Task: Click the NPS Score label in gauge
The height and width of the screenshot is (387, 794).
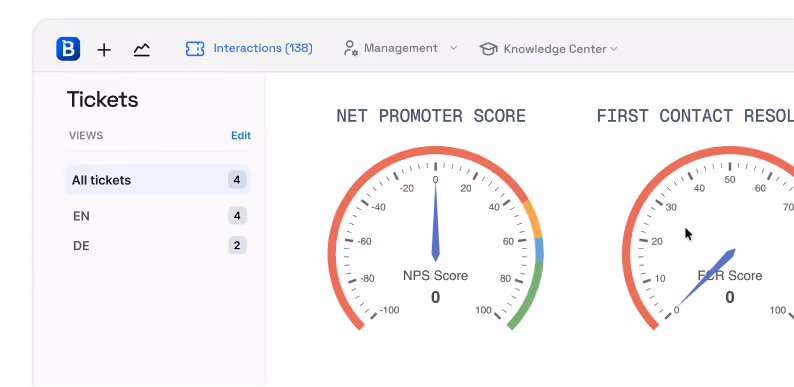Action: (x=435, y=276)
